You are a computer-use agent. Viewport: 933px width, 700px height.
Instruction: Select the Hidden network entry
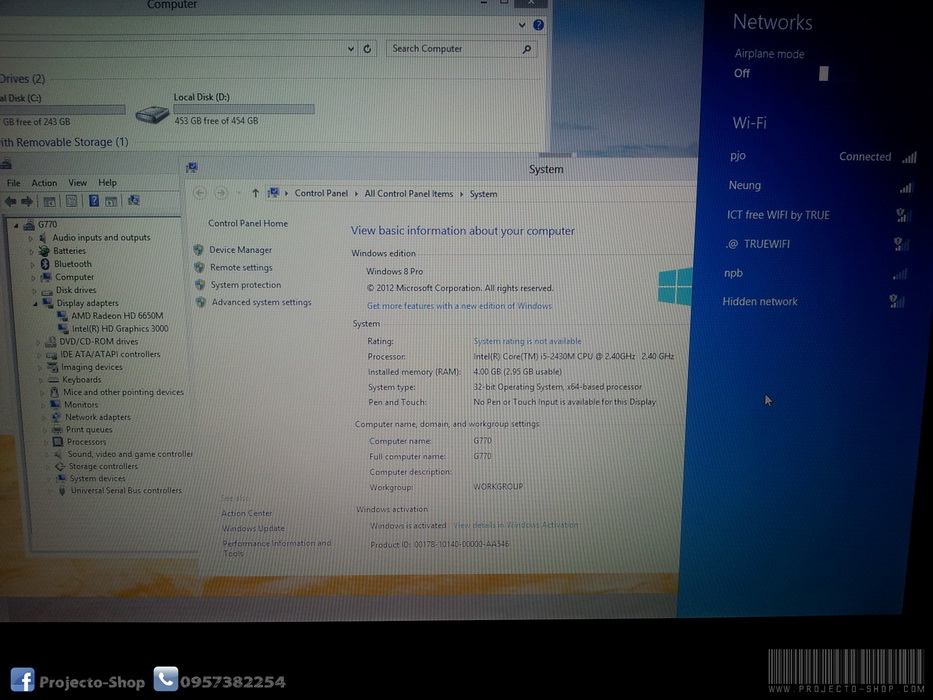tap(813, 302)
